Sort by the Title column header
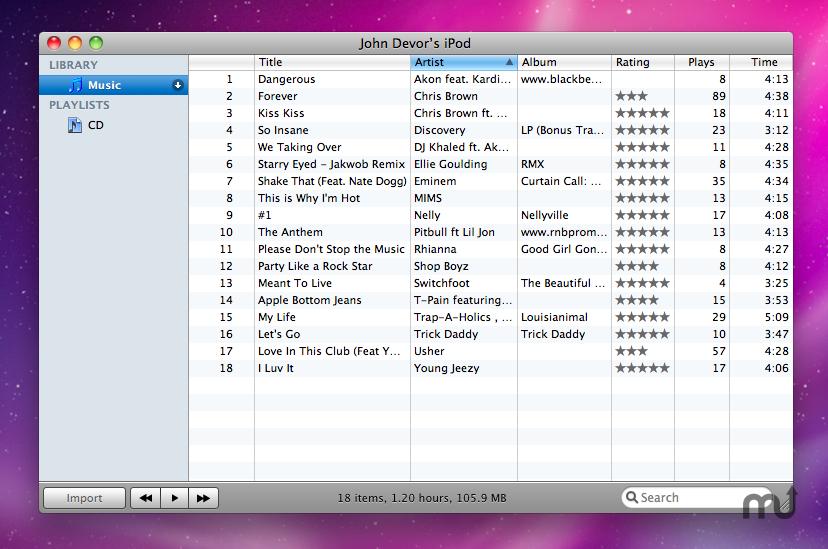 coord(332,62)
